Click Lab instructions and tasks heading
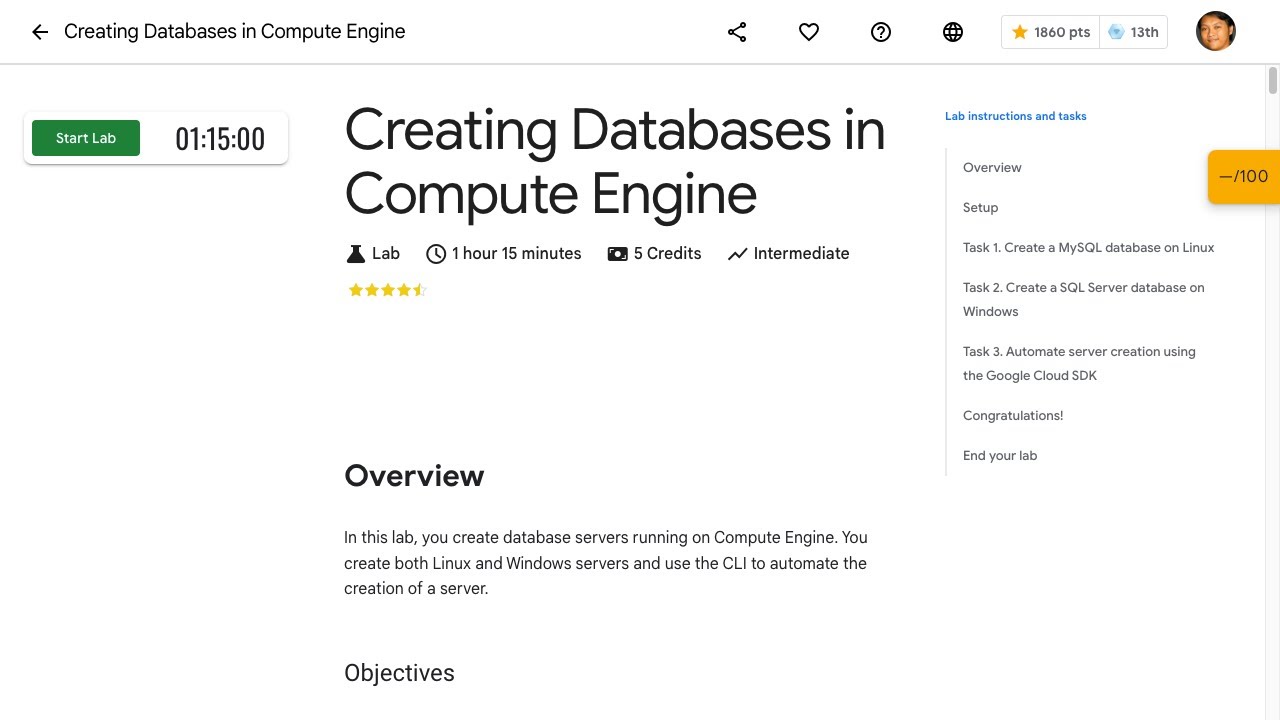Screen dimensions: 1280x720 point(1016,116)
